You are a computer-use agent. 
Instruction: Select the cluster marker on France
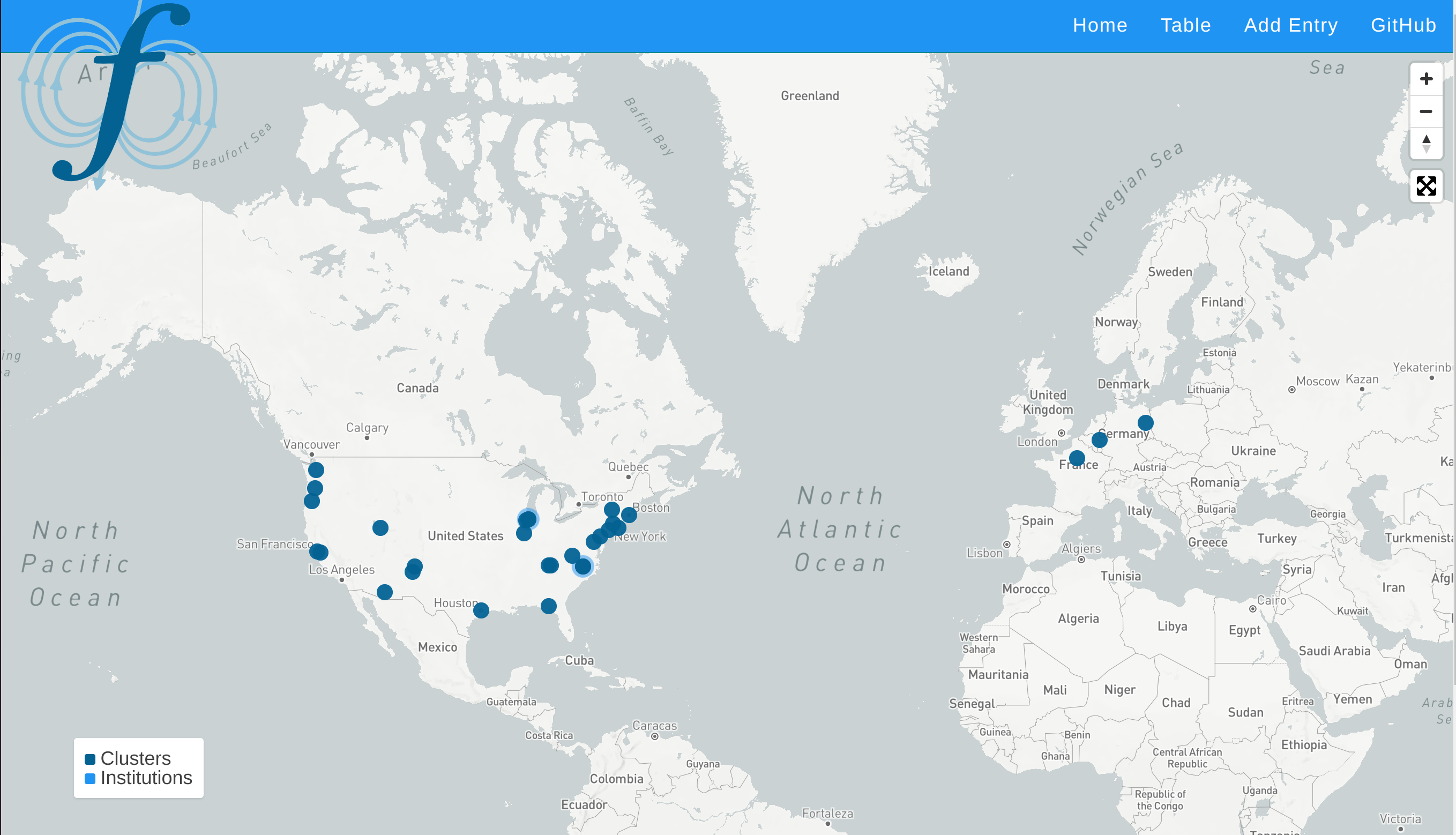1077,458
